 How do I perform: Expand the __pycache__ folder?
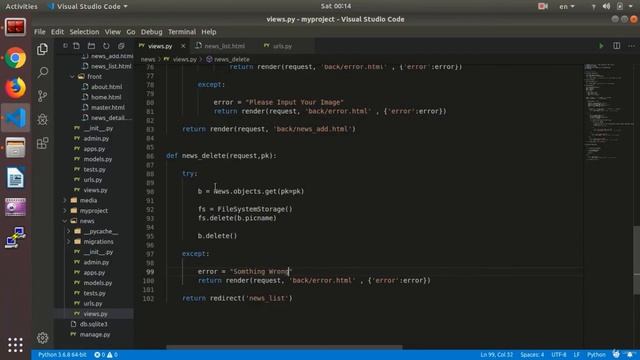[100, 231]
